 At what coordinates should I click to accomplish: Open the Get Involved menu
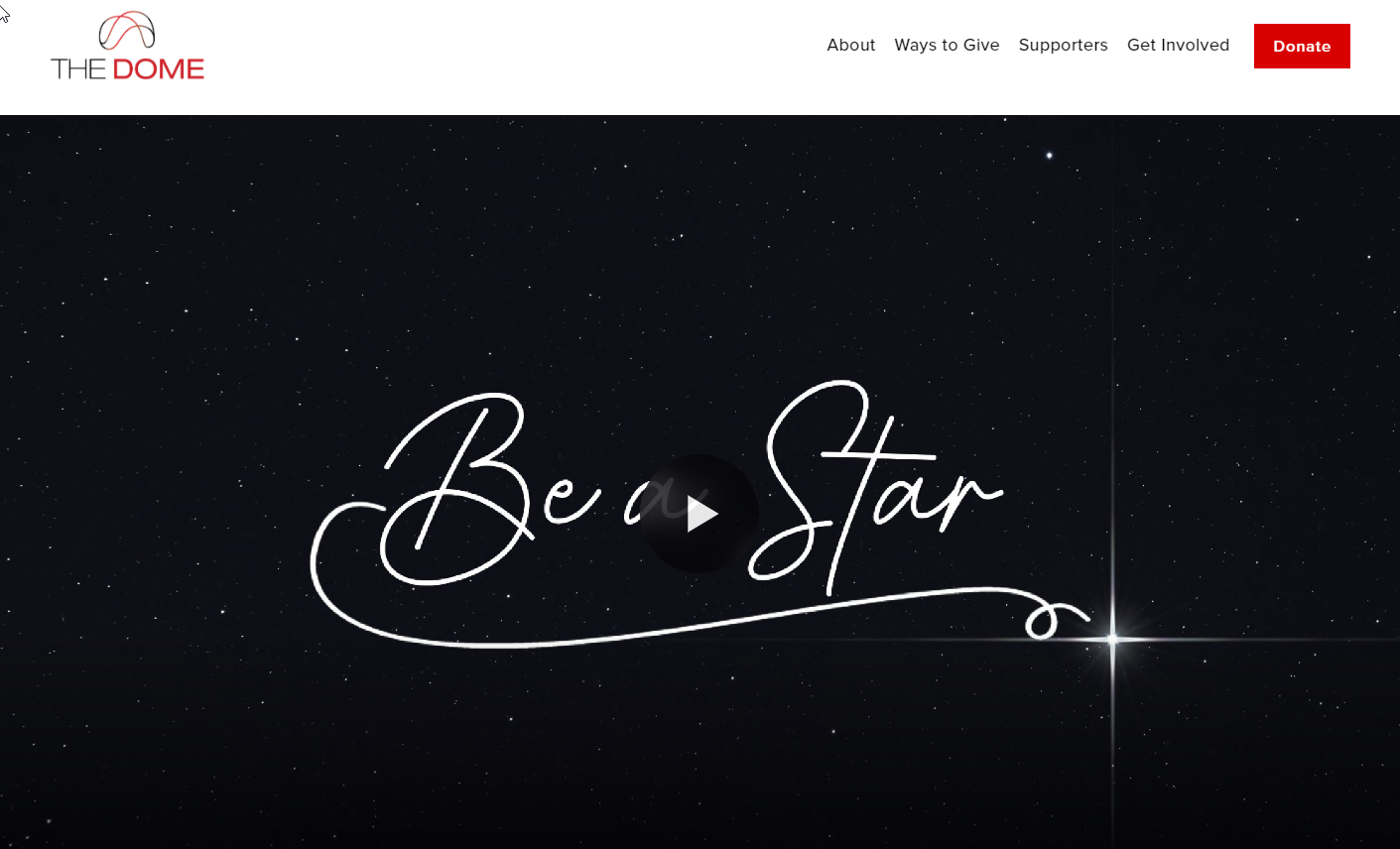click(1178, 45)
